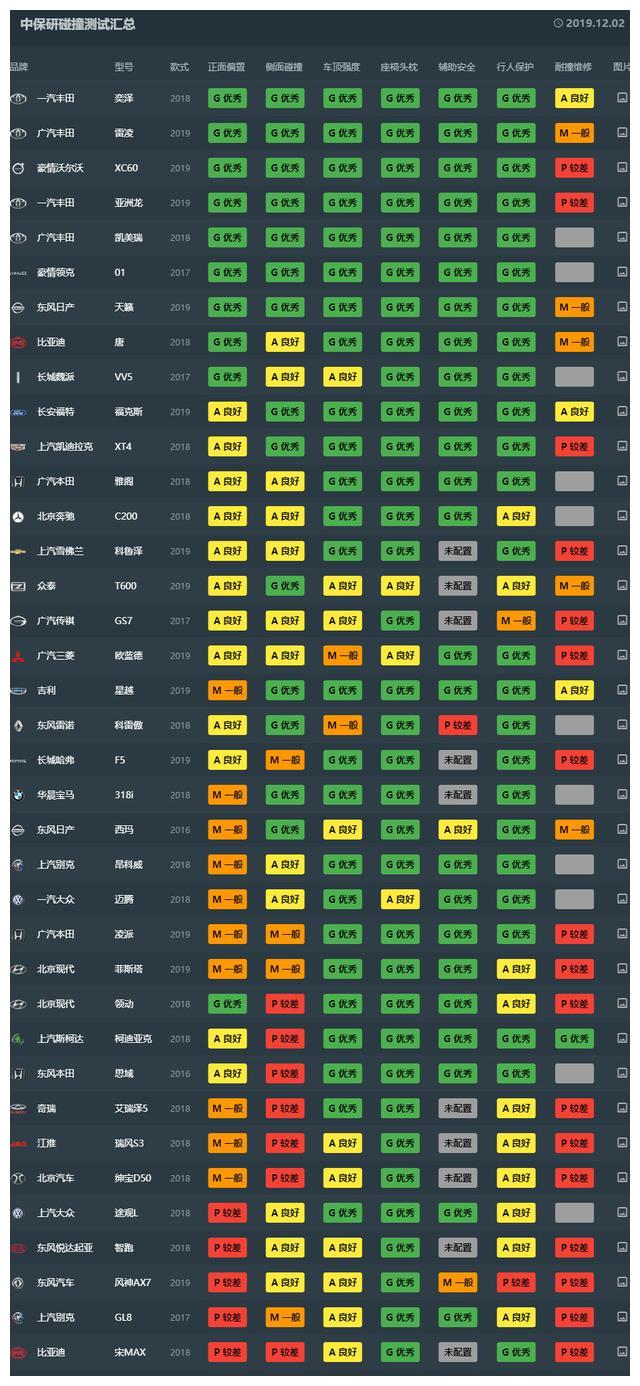
Task: Click the BMW logo in the 318i row
Action: [18, 795]
